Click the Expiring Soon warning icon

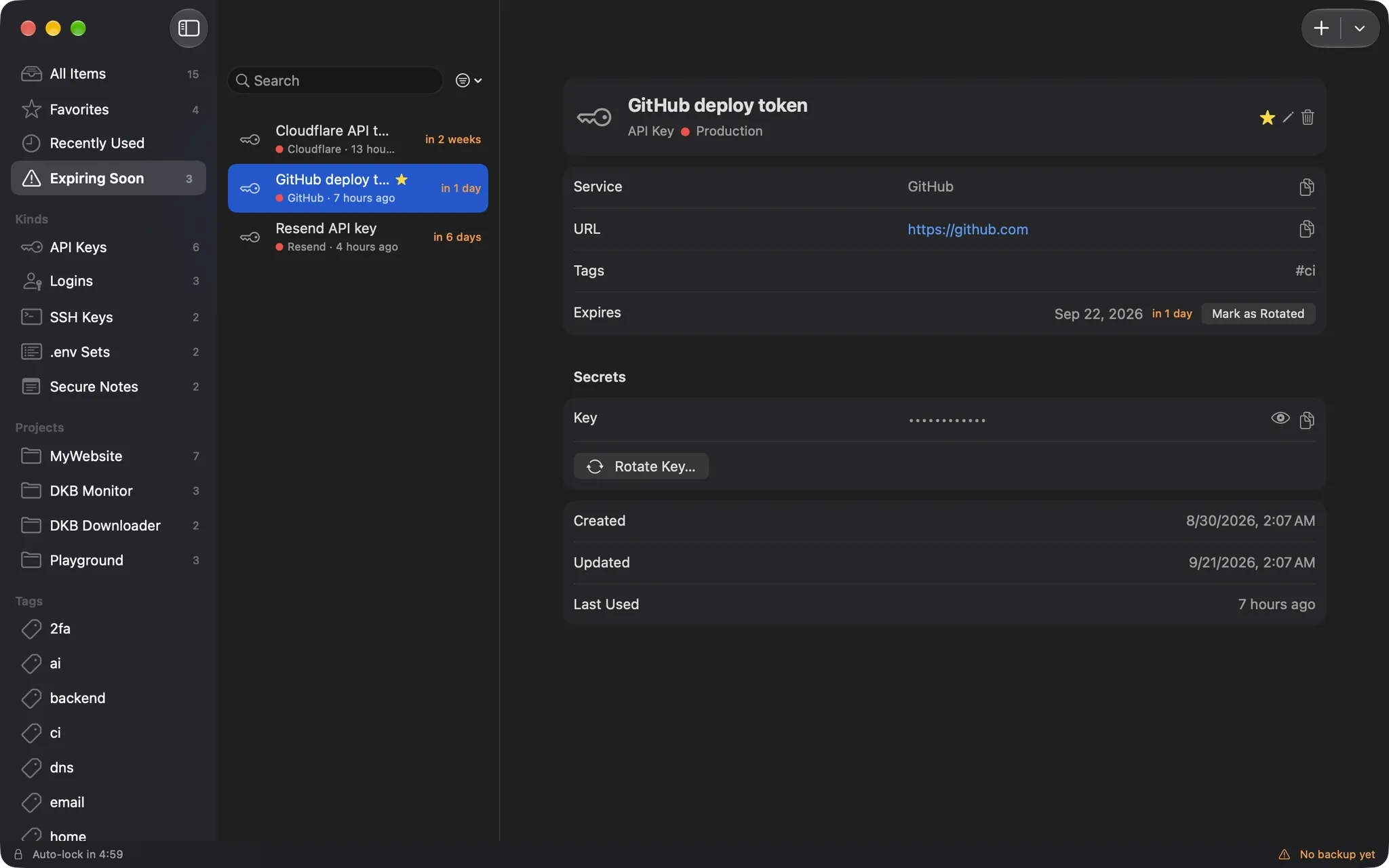31,178
